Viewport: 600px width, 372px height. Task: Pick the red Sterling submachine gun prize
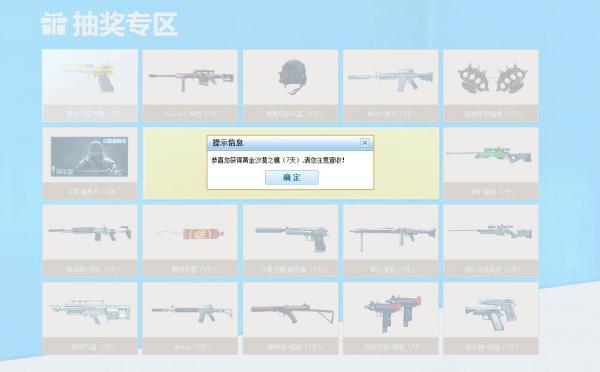coord(291,318)
